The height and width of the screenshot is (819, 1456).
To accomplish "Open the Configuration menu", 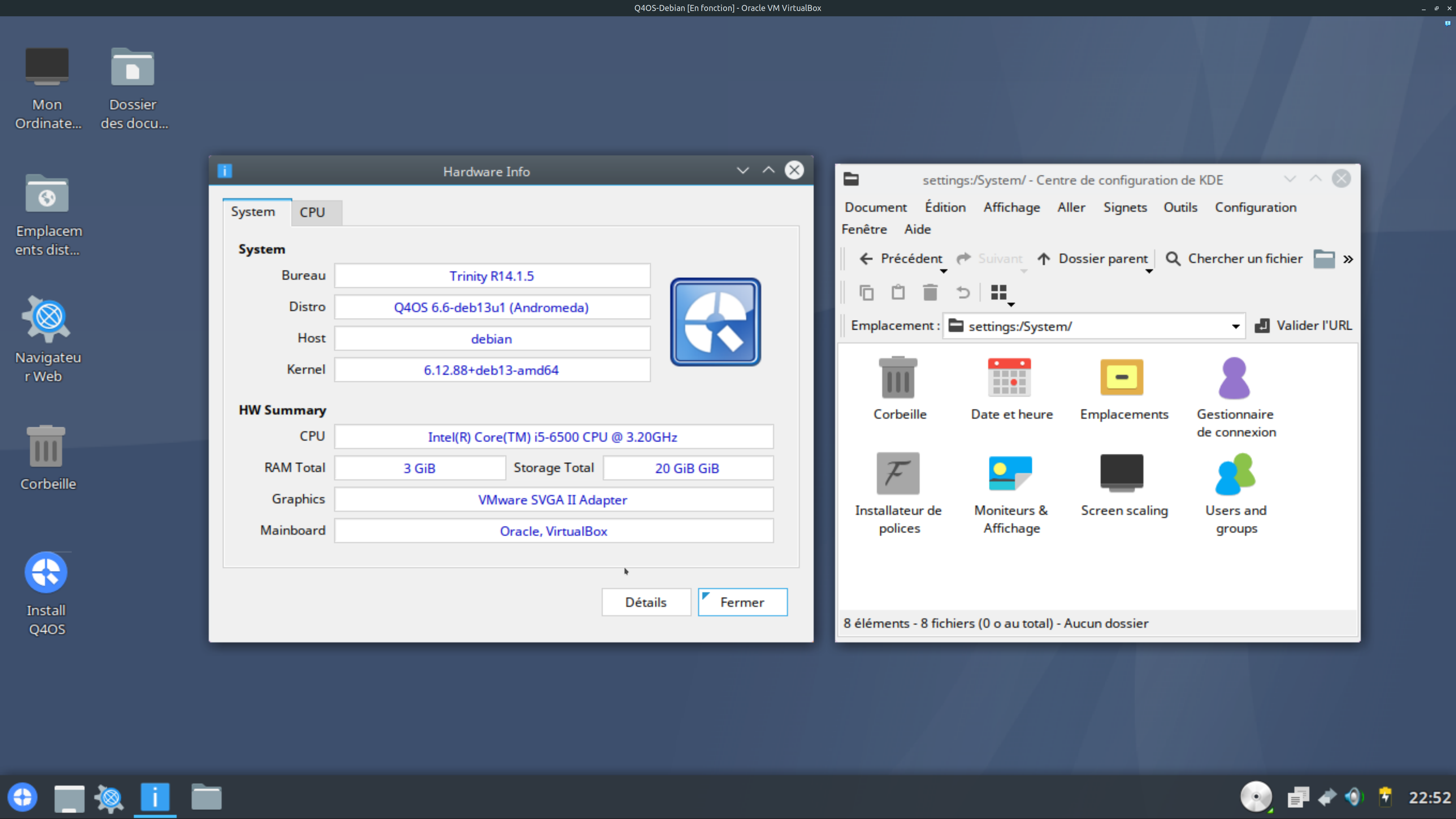I will point(1255,207).
